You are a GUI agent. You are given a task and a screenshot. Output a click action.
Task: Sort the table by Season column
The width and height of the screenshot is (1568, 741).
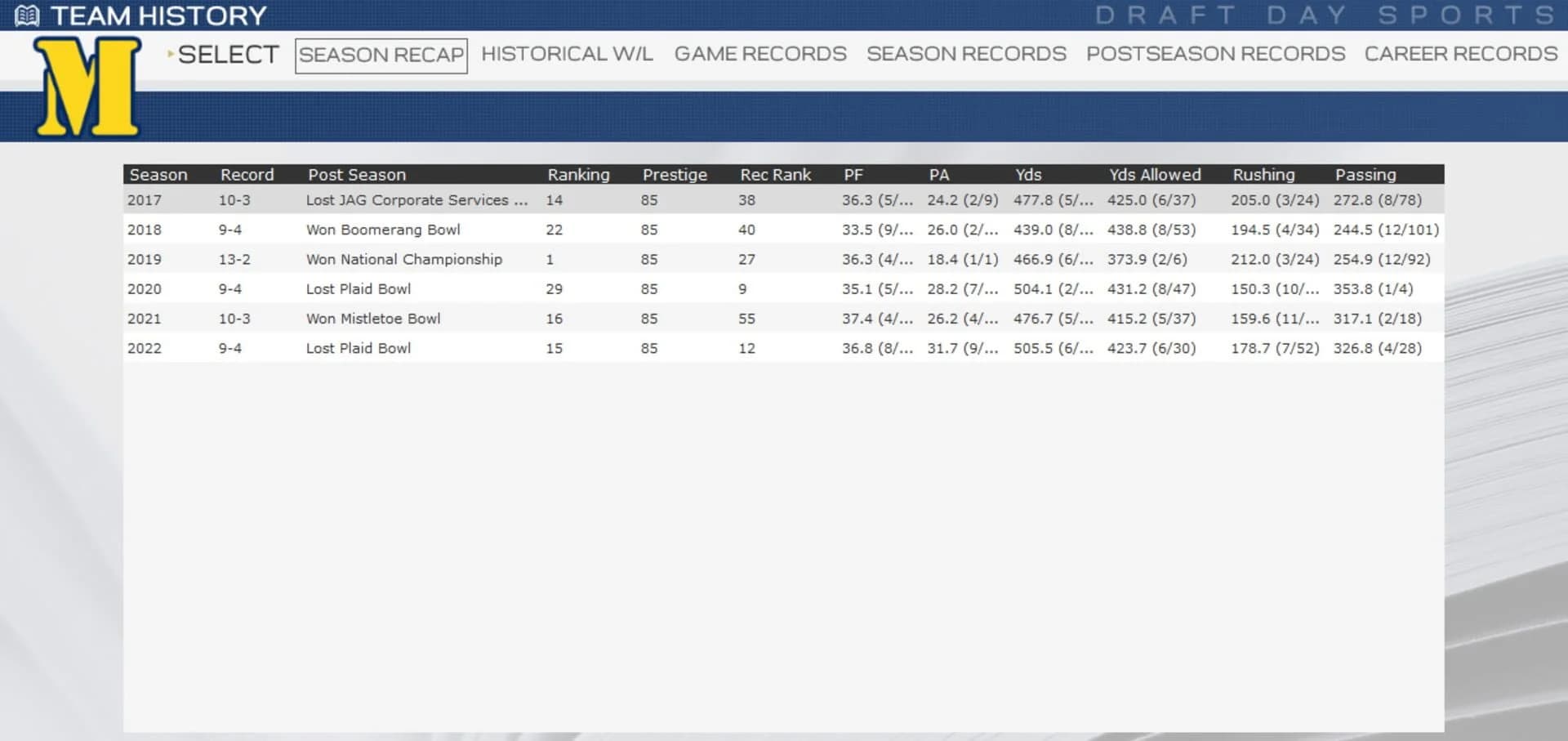pos(158,174)
